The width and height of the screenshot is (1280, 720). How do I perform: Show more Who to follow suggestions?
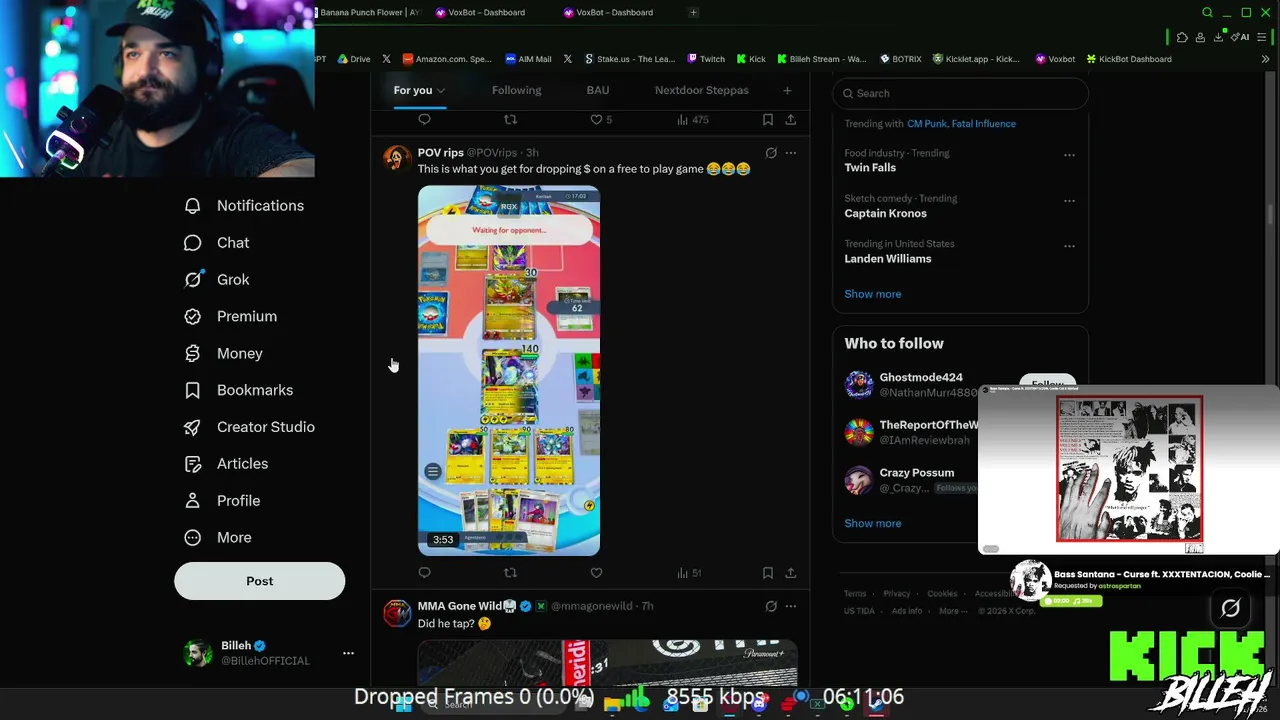873,523
